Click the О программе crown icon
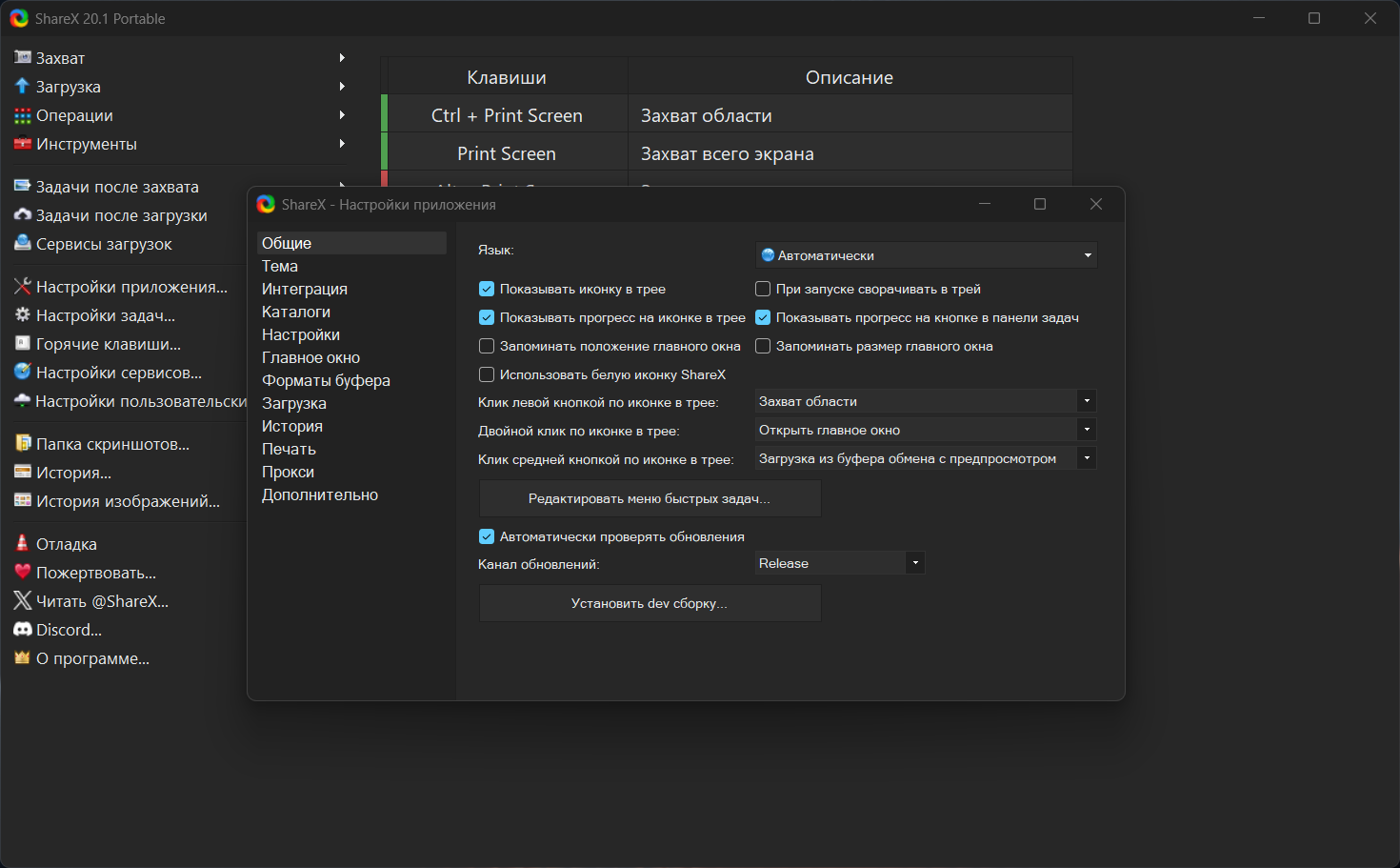The width and height of the screenshot is (1400, 868). 23,658
